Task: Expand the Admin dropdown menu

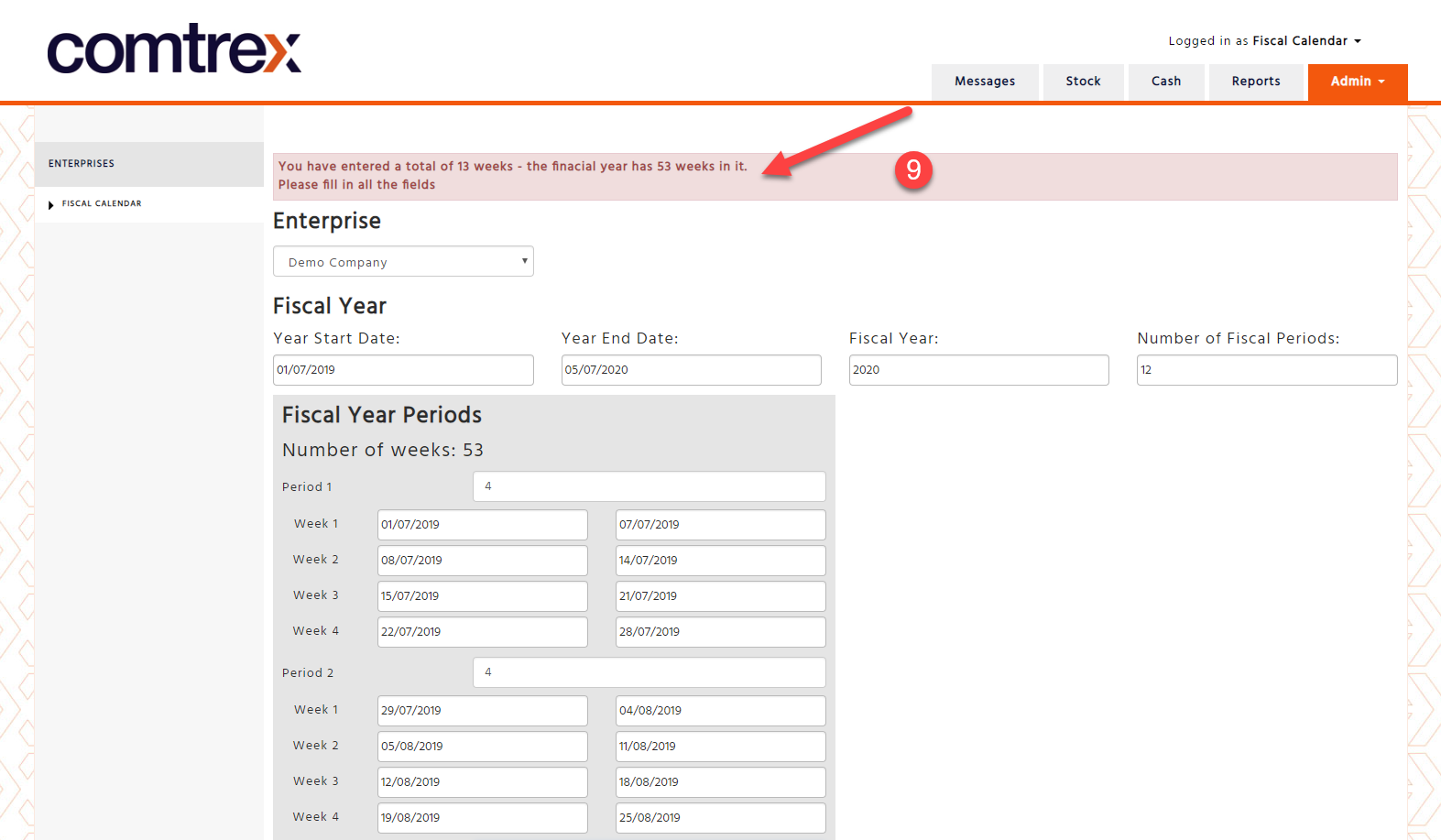Action: coord(1358,82)
